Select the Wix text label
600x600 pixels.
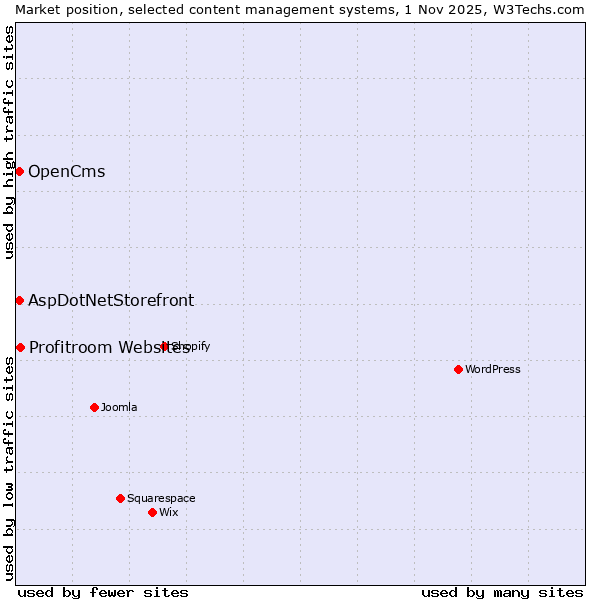[168, 512]
